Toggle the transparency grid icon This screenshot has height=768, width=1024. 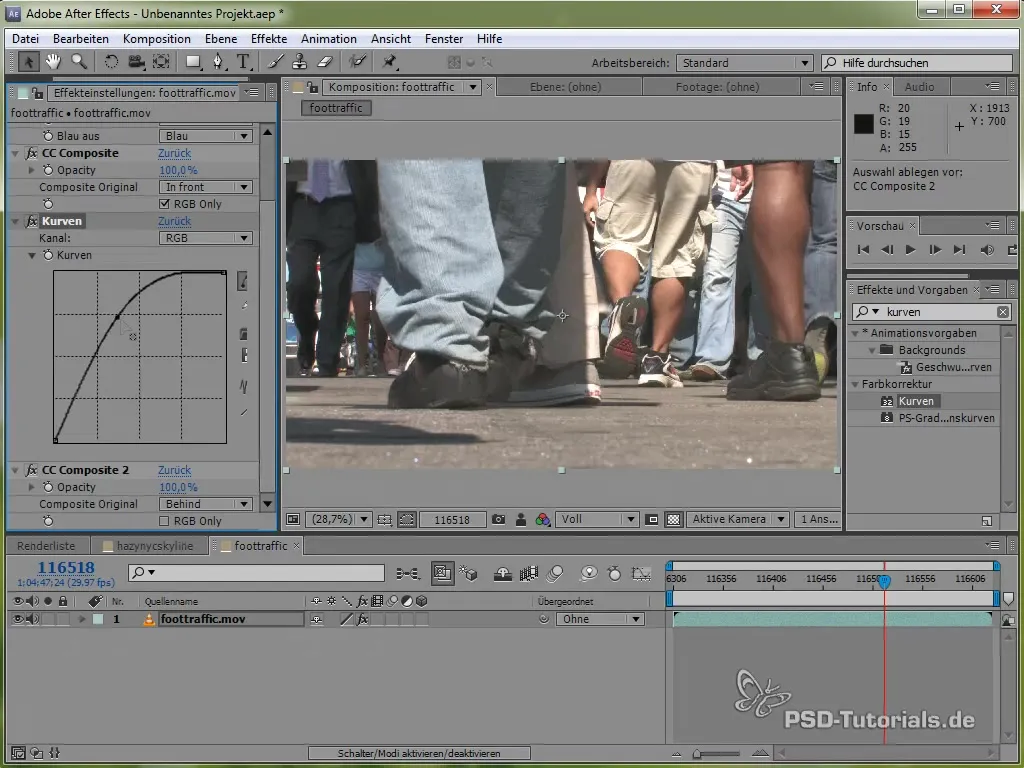point(673,520)
